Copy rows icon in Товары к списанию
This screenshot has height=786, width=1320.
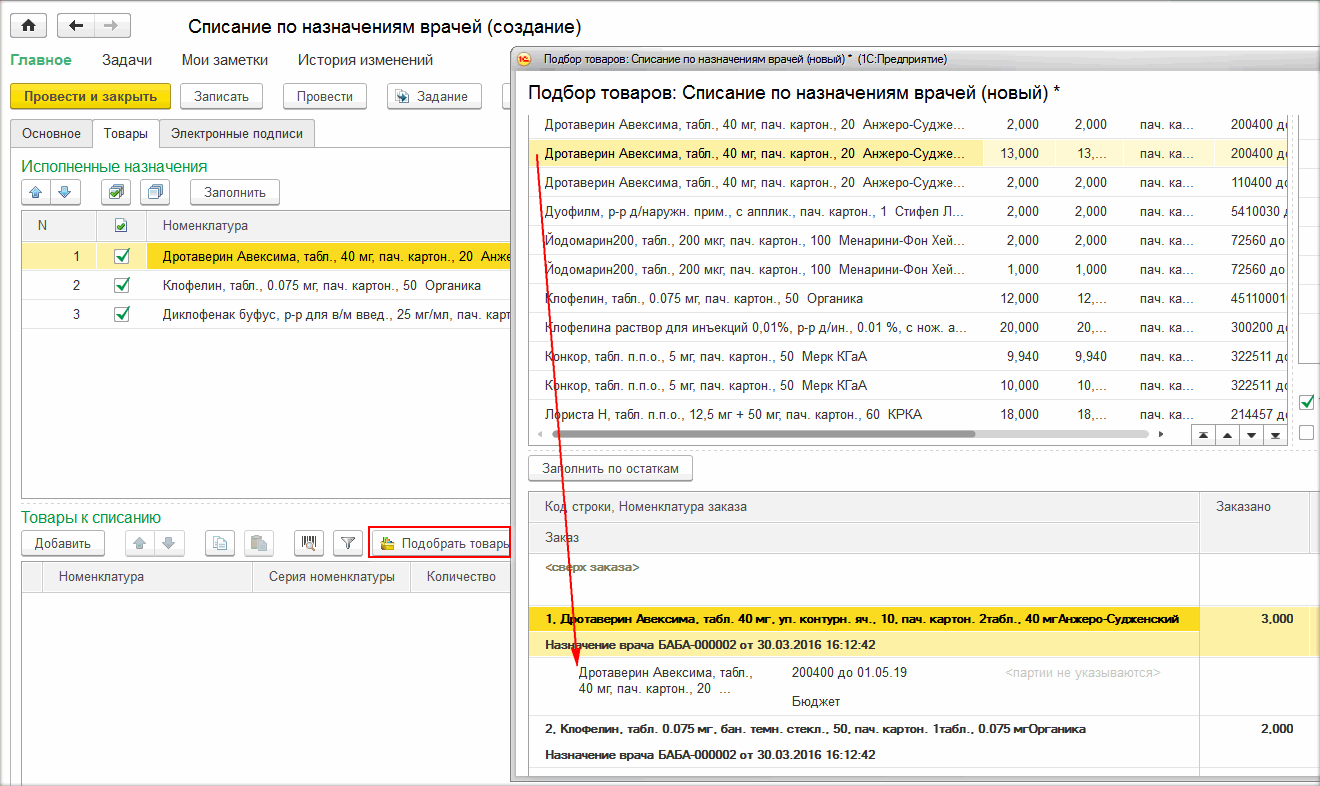tap(221, 543)
